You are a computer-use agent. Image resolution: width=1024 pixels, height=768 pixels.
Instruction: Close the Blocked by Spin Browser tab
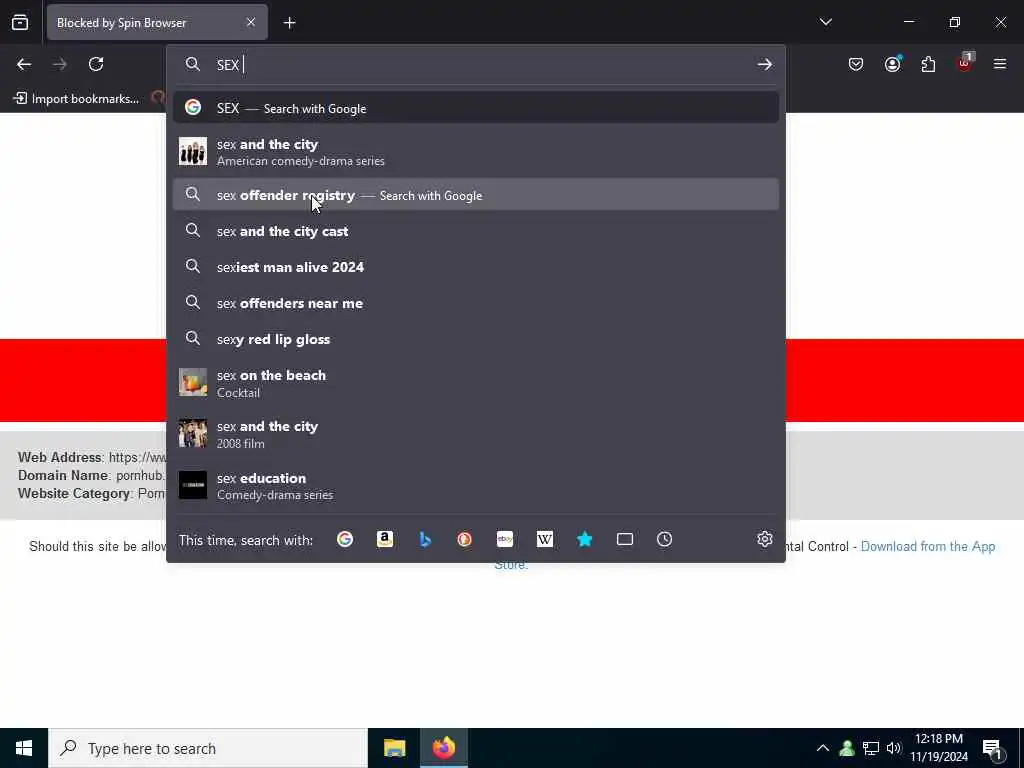(251, 22)
